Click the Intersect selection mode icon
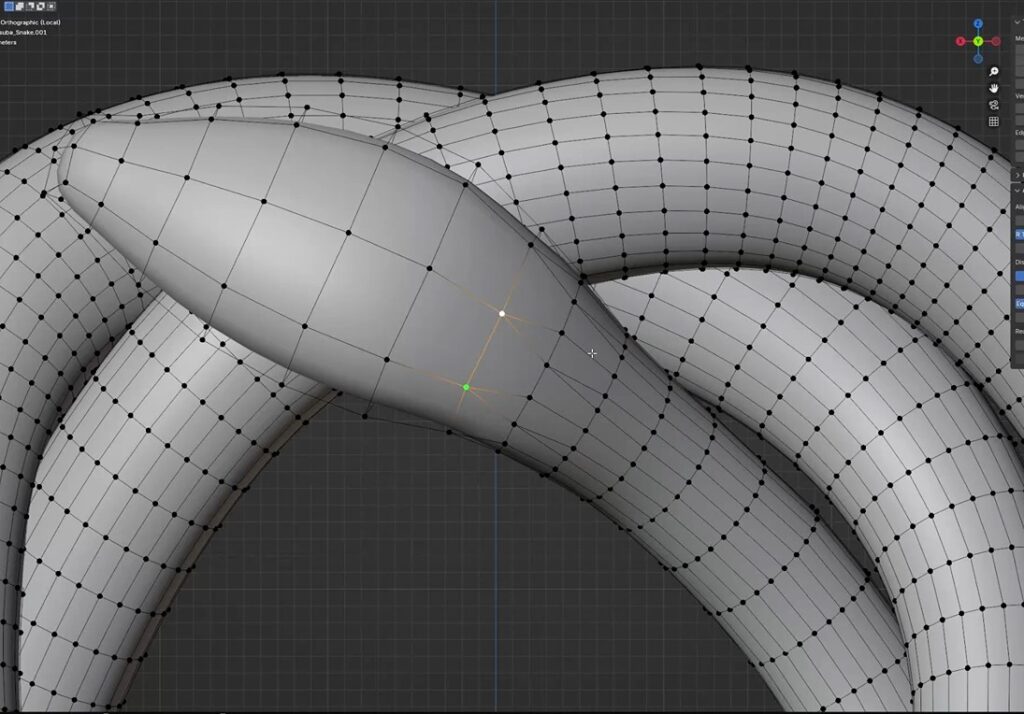 [x=50, y=6]
